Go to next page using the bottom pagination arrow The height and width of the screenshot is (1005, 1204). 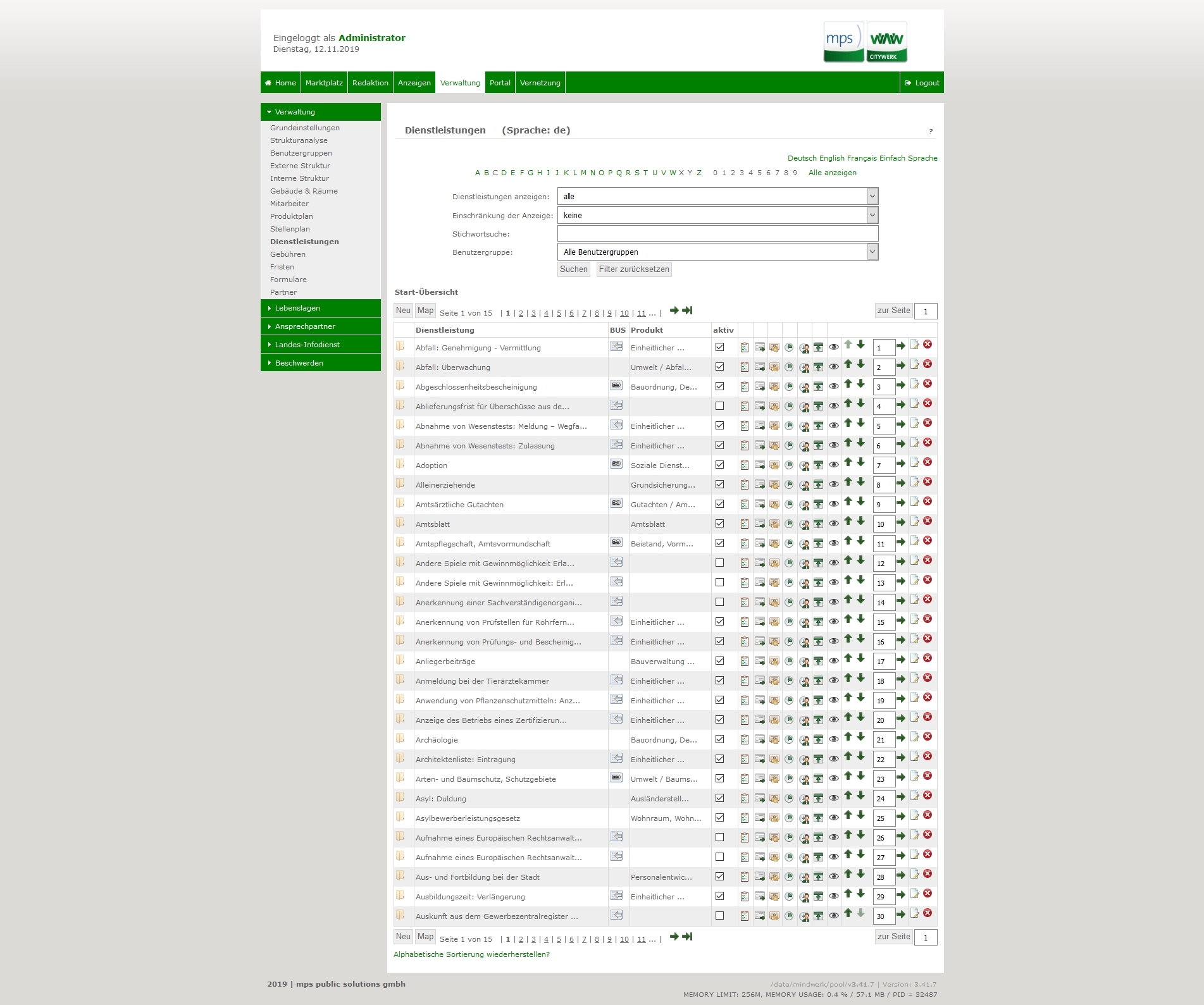(674, 937)
